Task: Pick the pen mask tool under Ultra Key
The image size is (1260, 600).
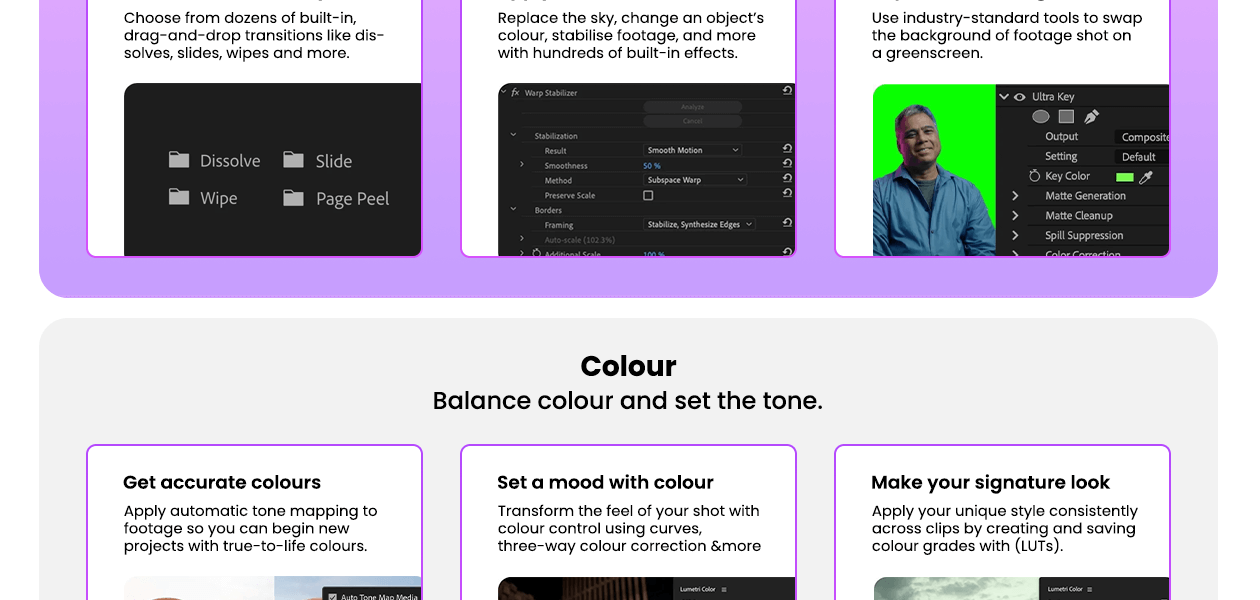Action: pyautogui.click(x=1091, y=116)
